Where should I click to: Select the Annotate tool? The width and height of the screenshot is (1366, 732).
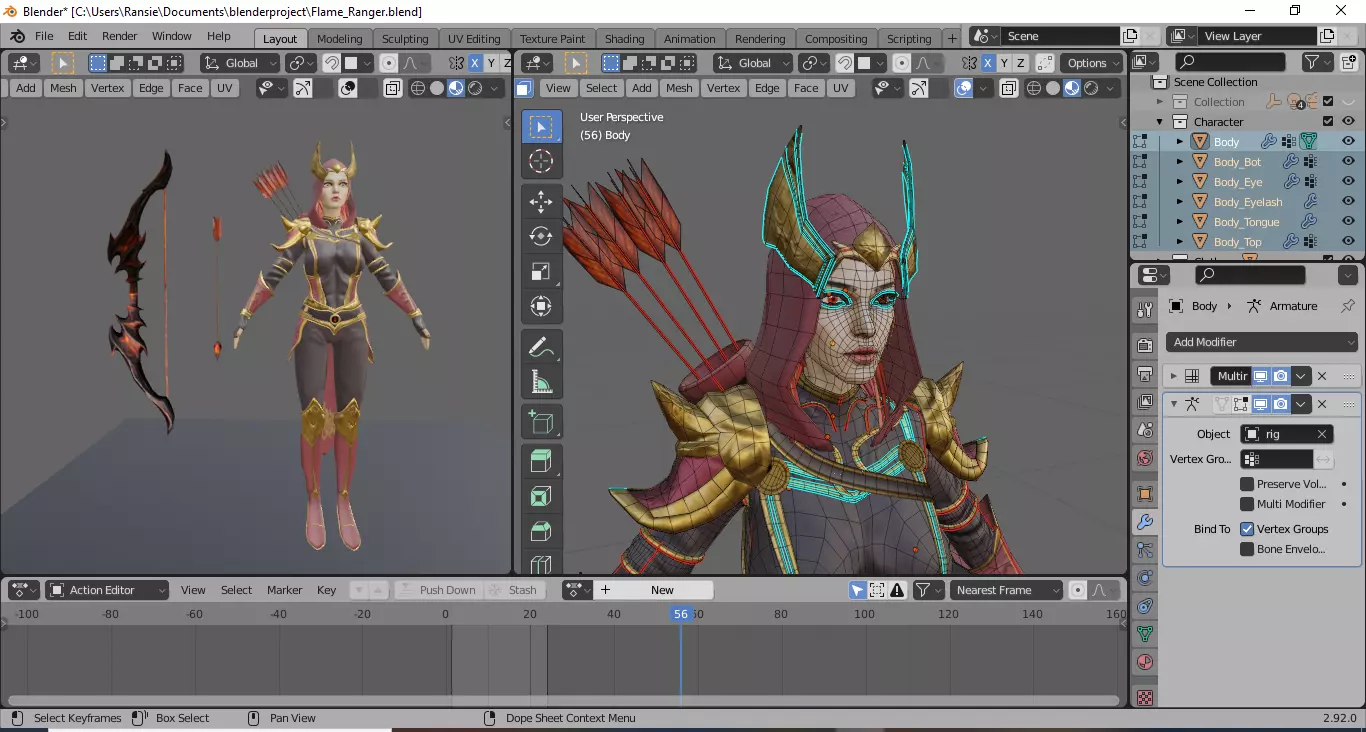click(541, 347)
